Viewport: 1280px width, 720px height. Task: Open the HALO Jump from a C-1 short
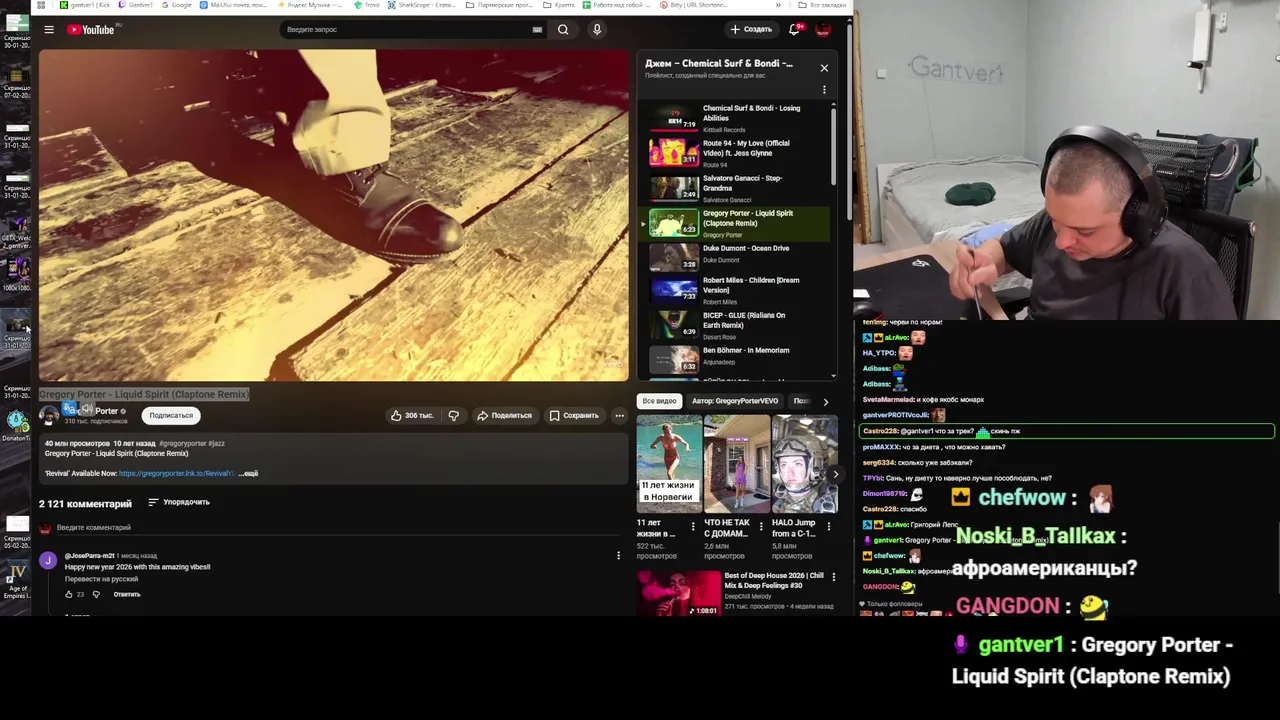coord(804,463)
